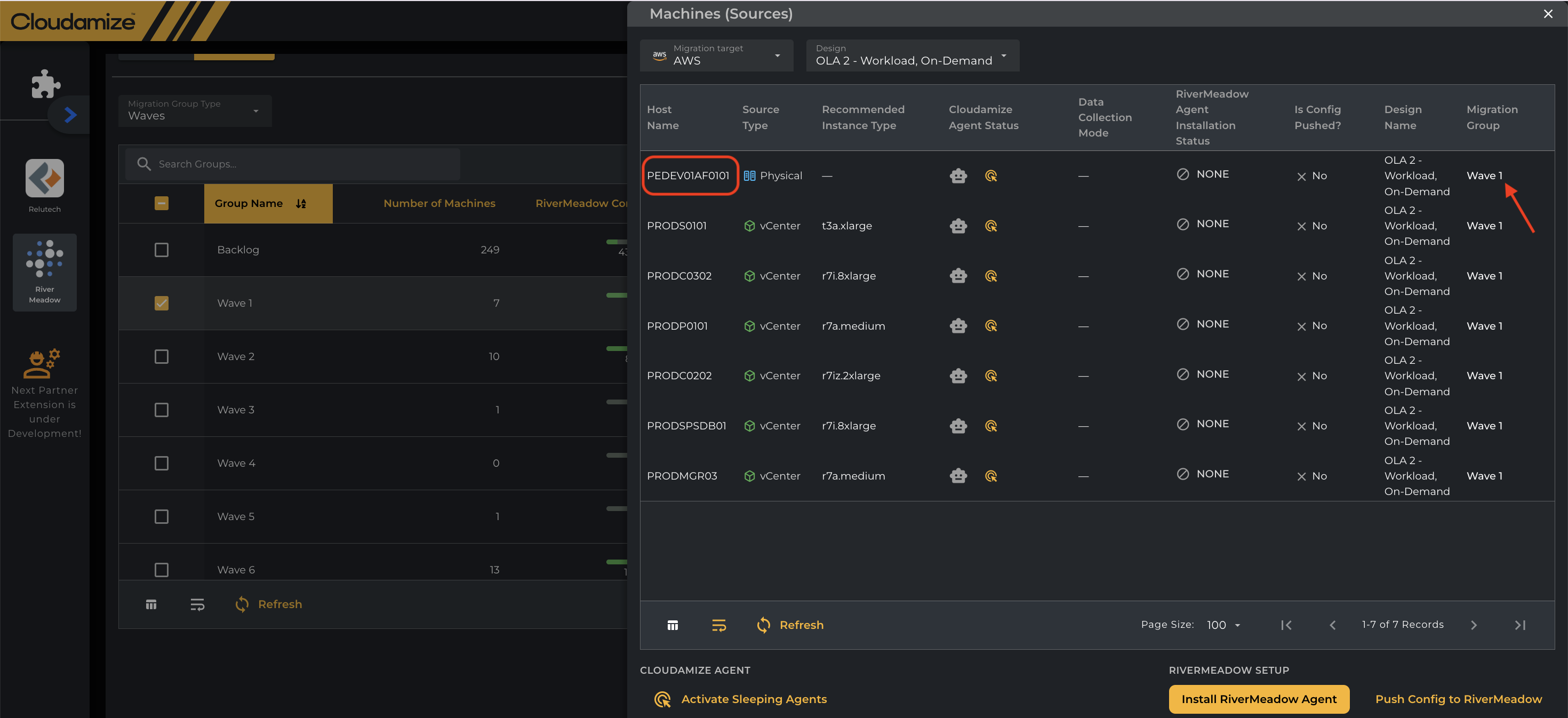Expand the sidebar with the blue chevron
The width and height of the screenshot is (1568, 718).
70,115
